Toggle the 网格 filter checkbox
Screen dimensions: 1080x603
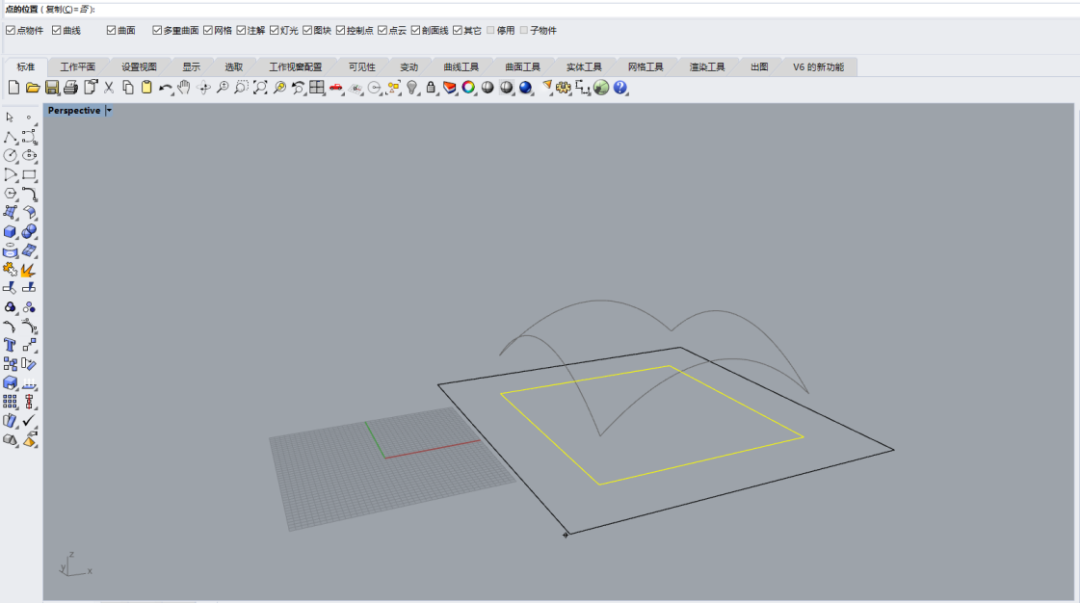point(208,31)
